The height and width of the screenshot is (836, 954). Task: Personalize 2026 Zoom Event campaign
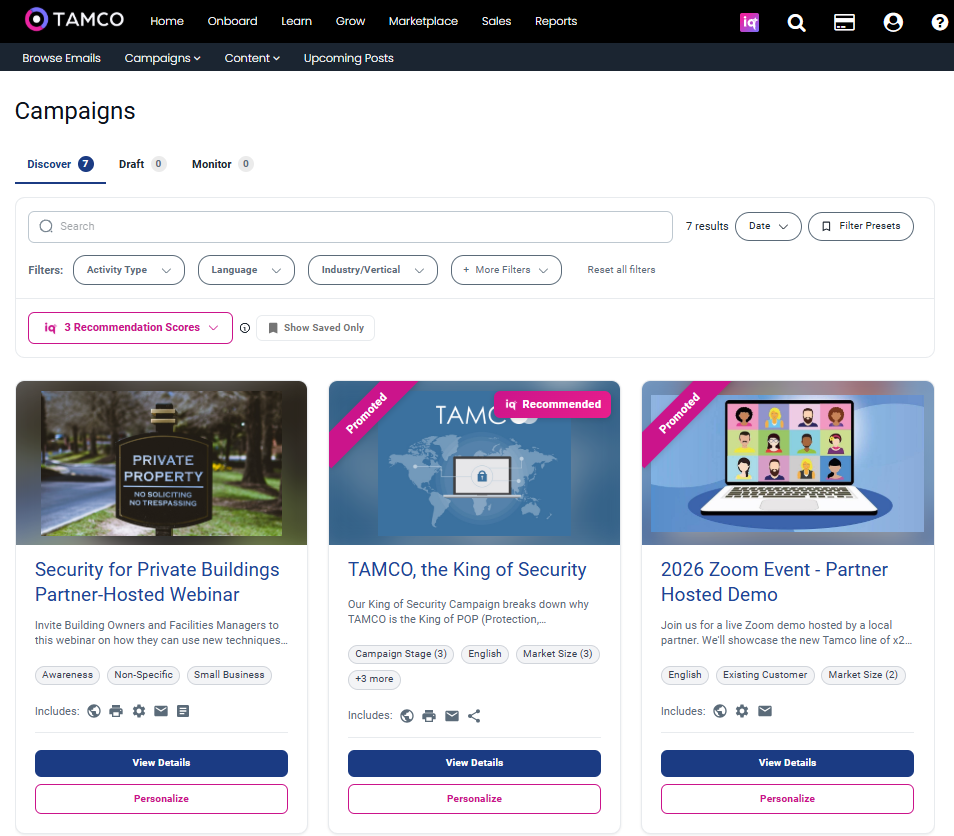tap(787, 799)
